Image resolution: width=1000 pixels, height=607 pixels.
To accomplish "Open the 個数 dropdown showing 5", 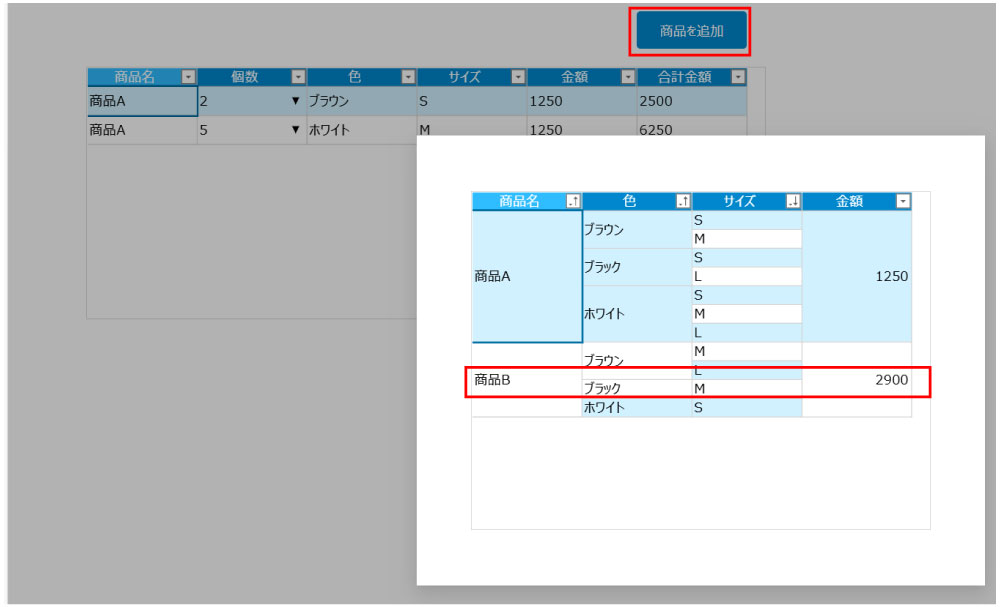I will click(x=295, y=130).
